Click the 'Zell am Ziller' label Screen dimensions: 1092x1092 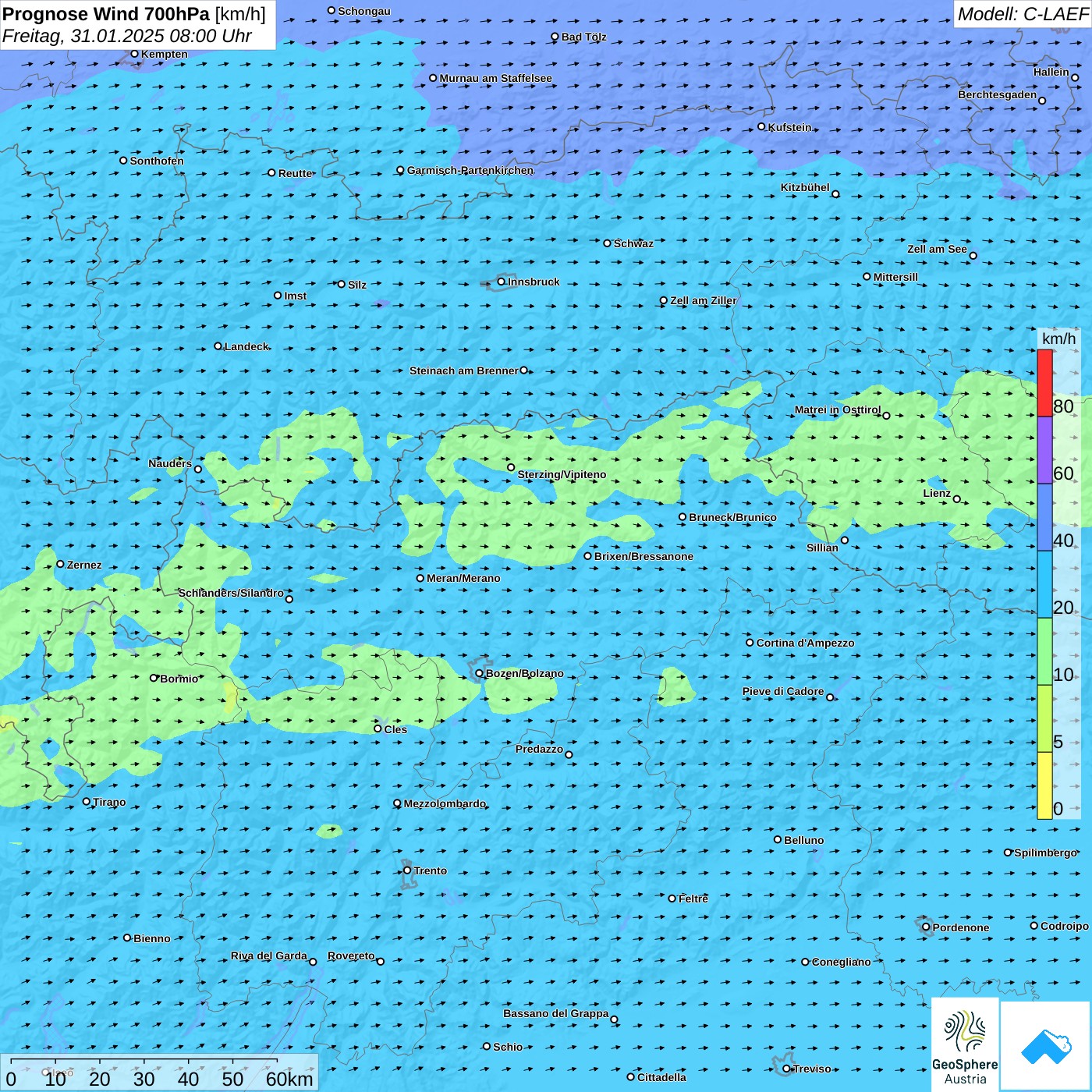703,300
